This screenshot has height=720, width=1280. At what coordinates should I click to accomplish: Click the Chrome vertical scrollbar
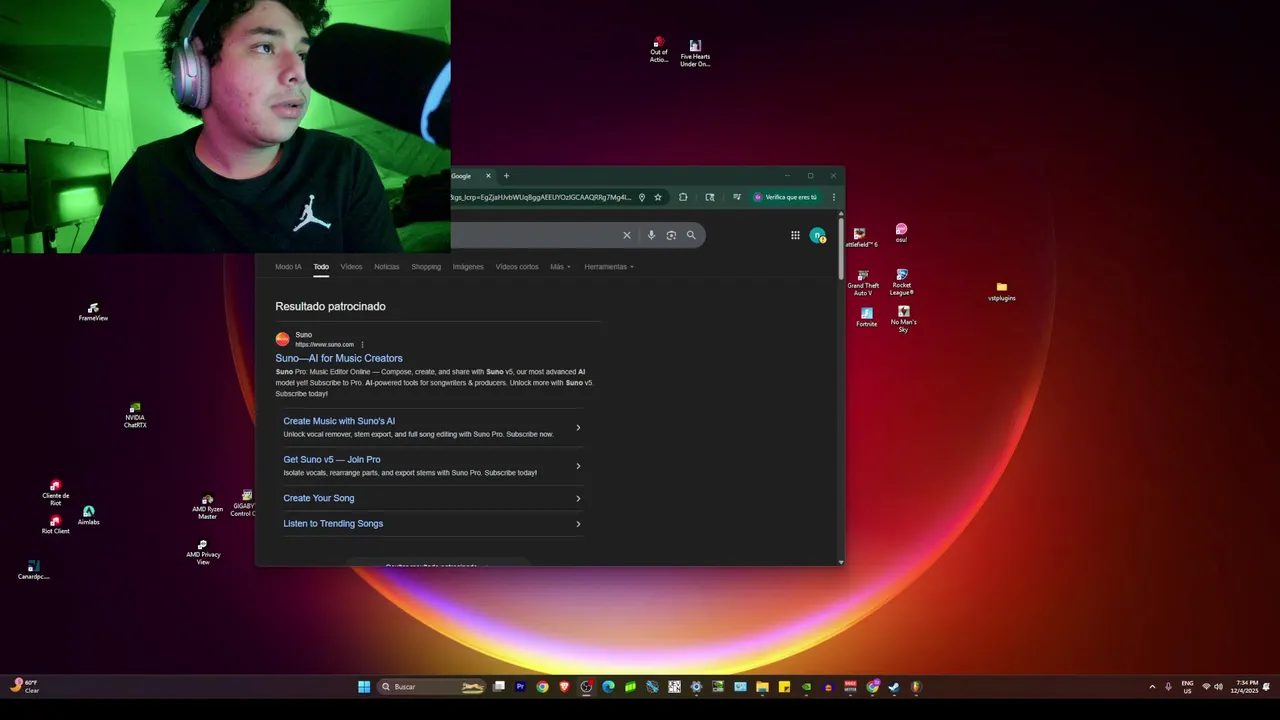point(841,248)
